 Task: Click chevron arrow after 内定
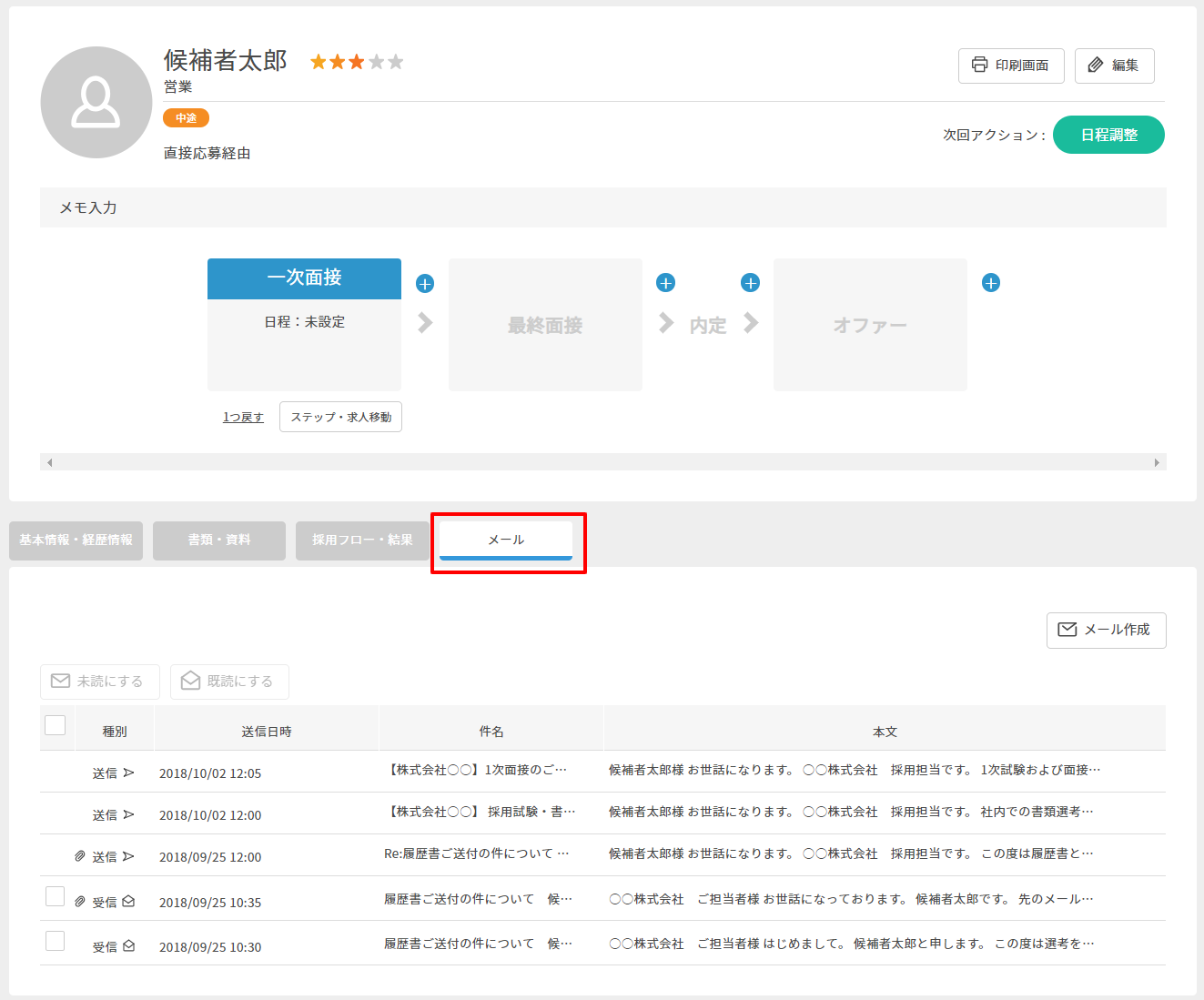point(751,323)
